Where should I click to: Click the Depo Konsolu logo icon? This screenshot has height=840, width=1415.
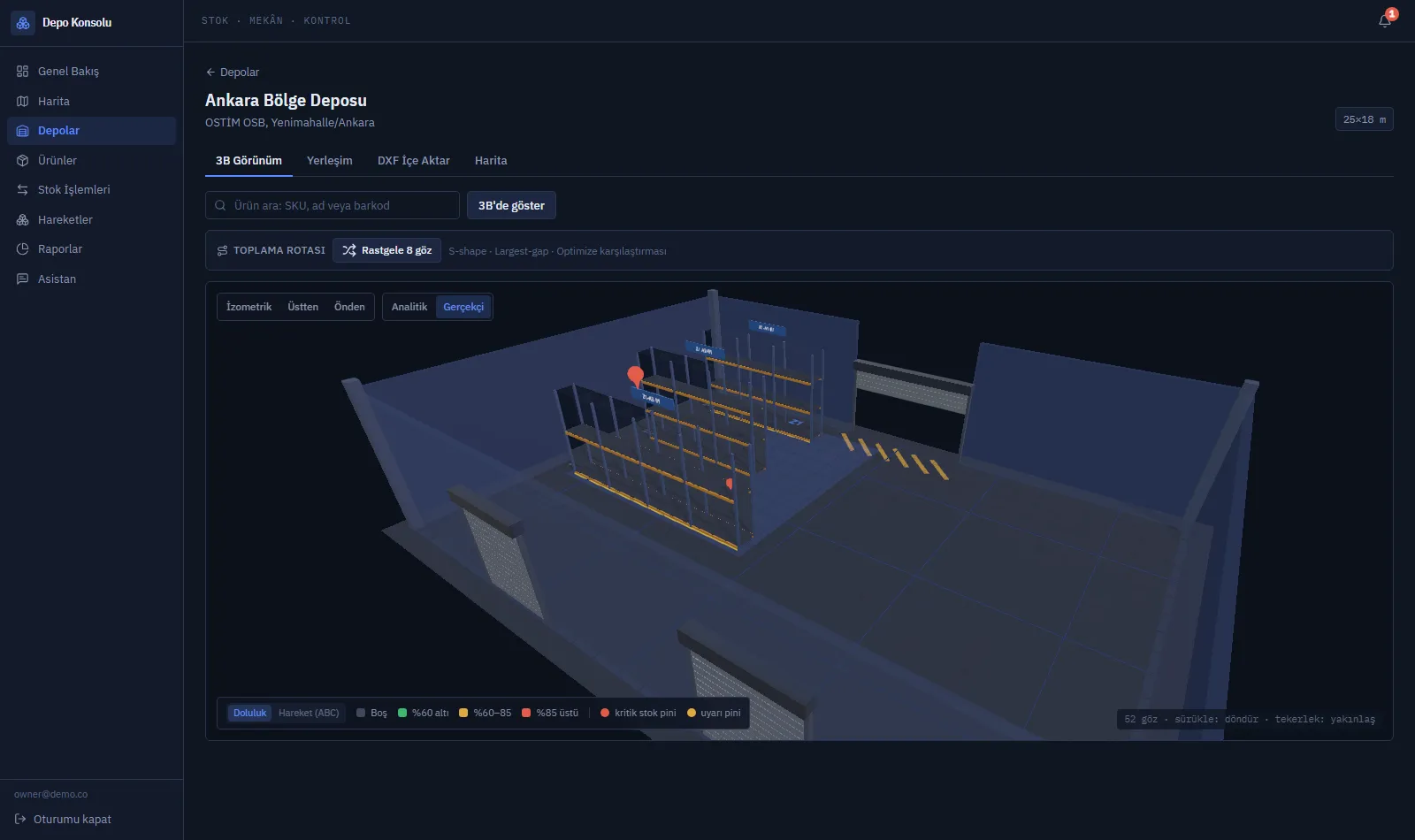click(23, 23)
